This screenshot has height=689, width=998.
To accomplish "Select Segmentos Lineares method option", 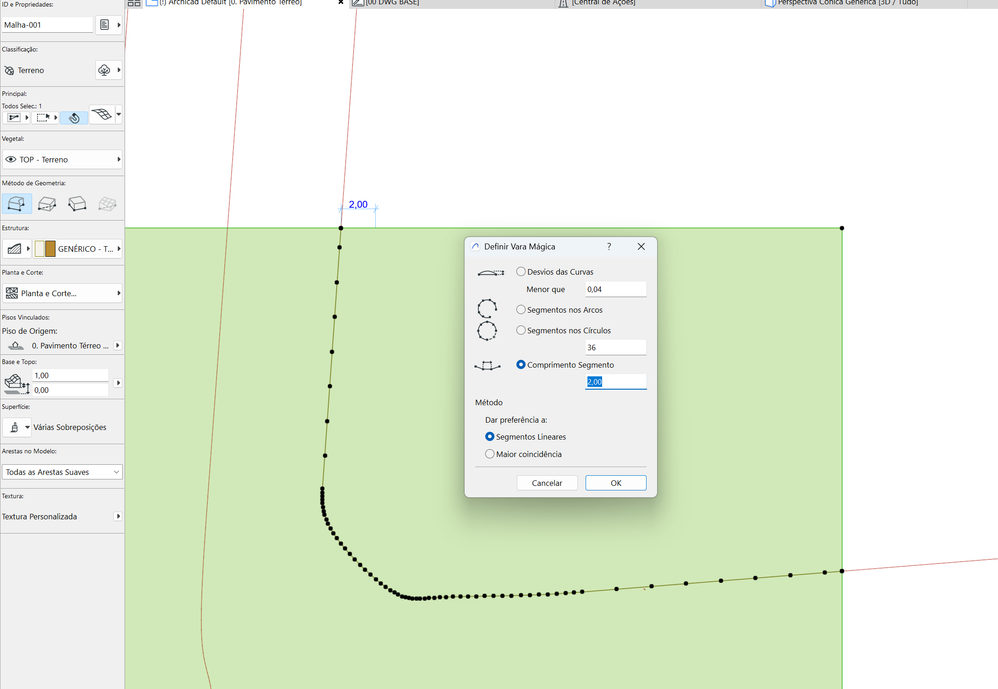I will (x=489, y=436).
